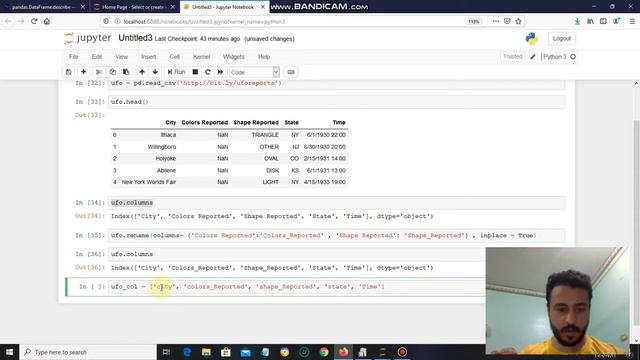The height and width of the screenshot is (360, 640).
Task: Open Firefox downloads arrow icon
Action: pos(577,21)
